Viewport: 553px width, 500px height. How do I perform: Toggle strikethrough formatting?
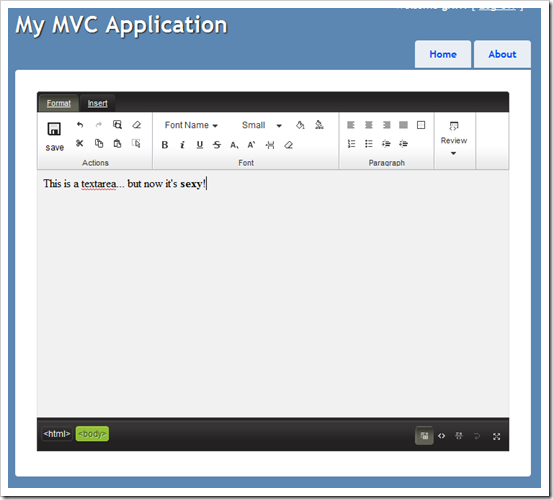[x=217, y=145]
